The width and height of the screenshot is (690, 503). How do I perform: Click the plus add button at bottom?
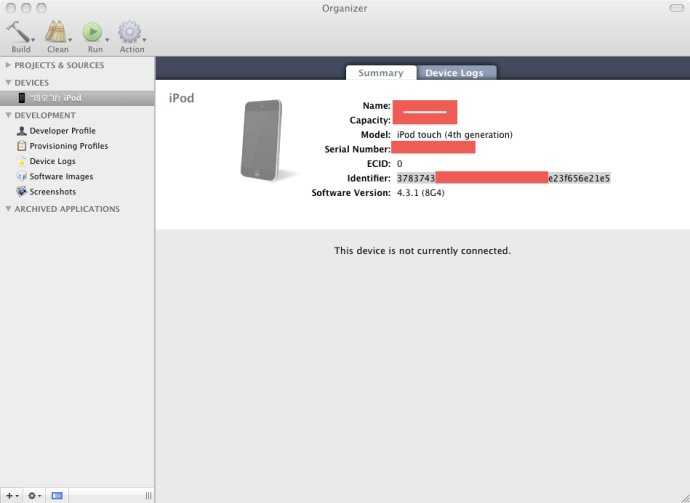click(11, 496)
